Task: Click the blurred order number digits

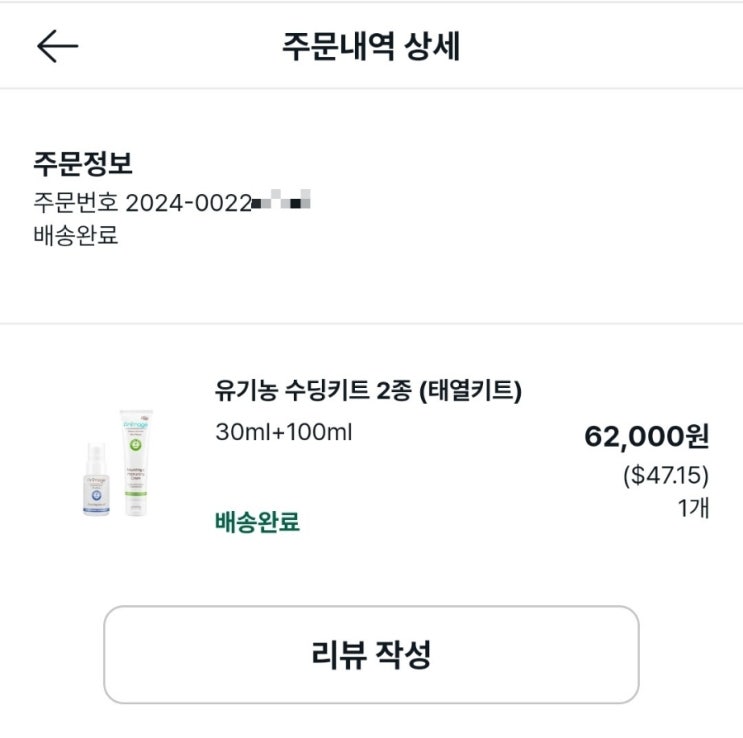Action: point(281,202)
